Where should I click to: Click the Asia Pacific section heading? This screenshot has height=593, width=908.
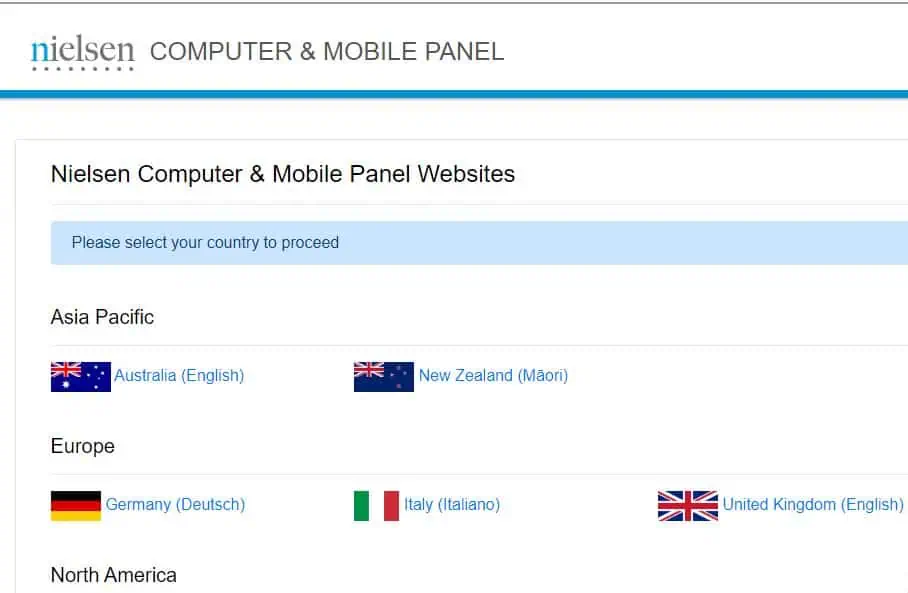click(102, 317)
